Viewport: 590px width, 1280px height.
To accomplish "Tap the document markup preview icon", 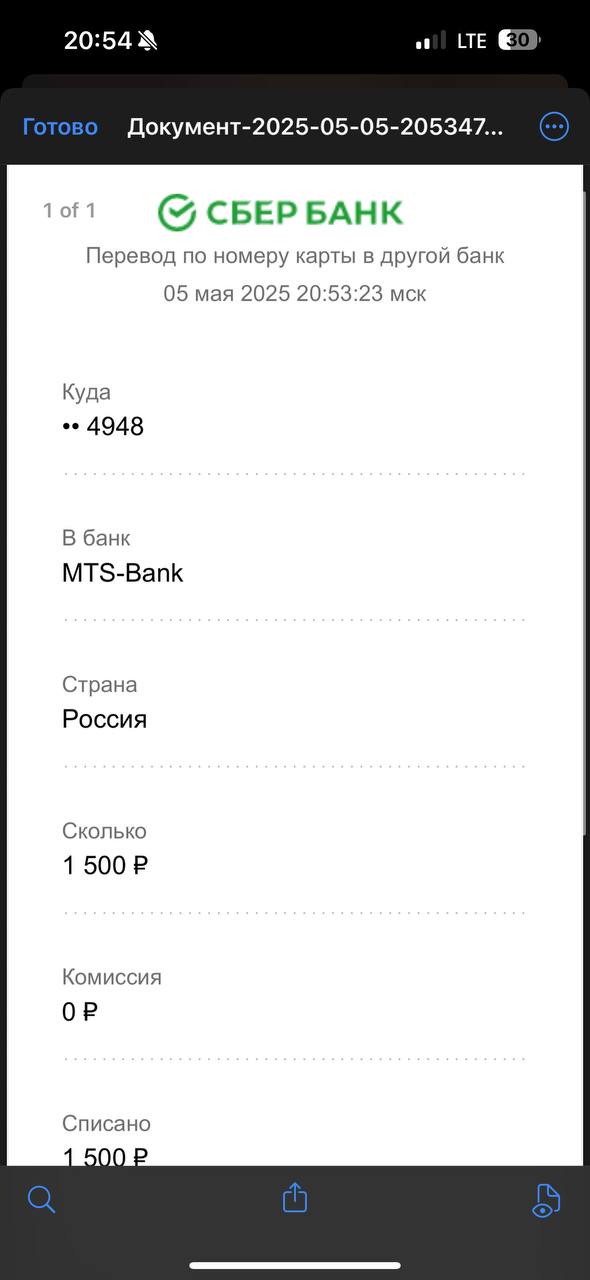I will [x=546, y=1199].
